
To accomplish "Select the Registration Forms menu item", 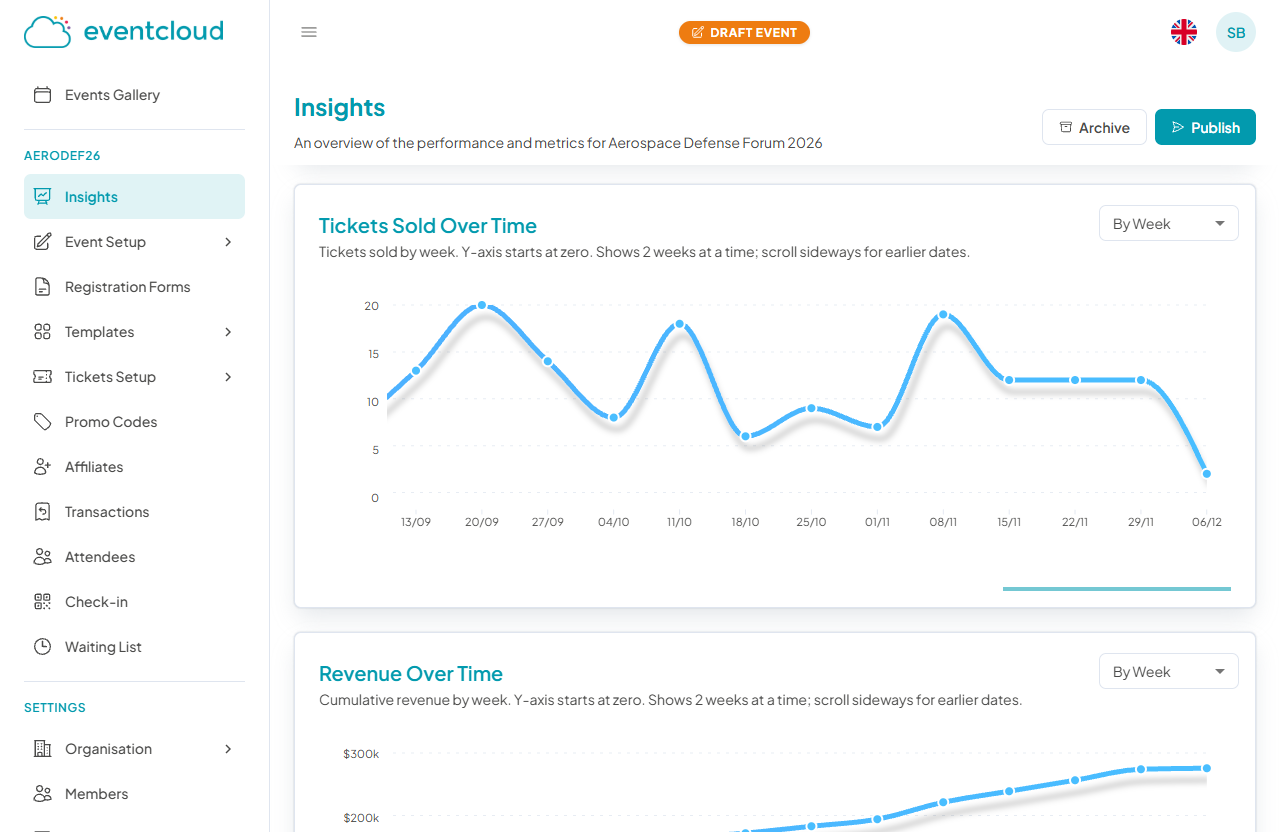I will tap(134, 287).
